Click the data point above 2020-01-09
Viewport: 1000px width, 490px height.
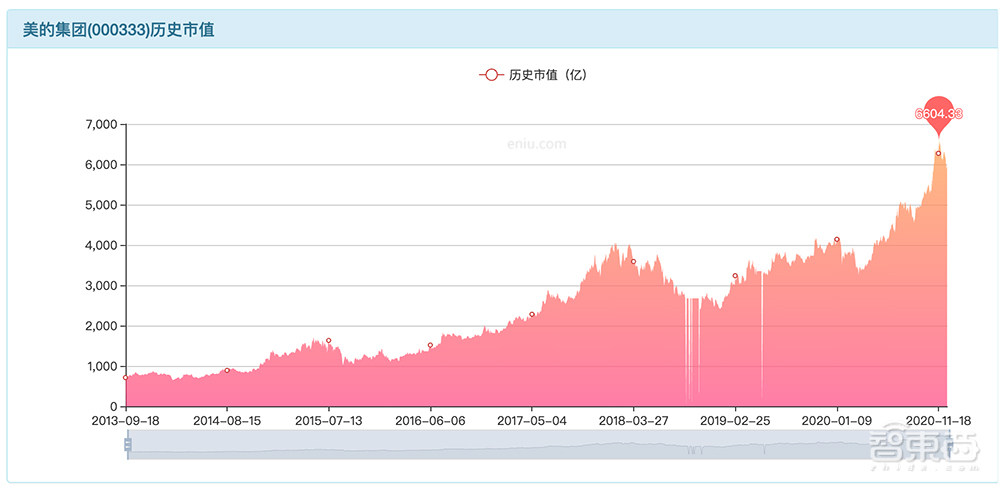[x=836, y=240]
